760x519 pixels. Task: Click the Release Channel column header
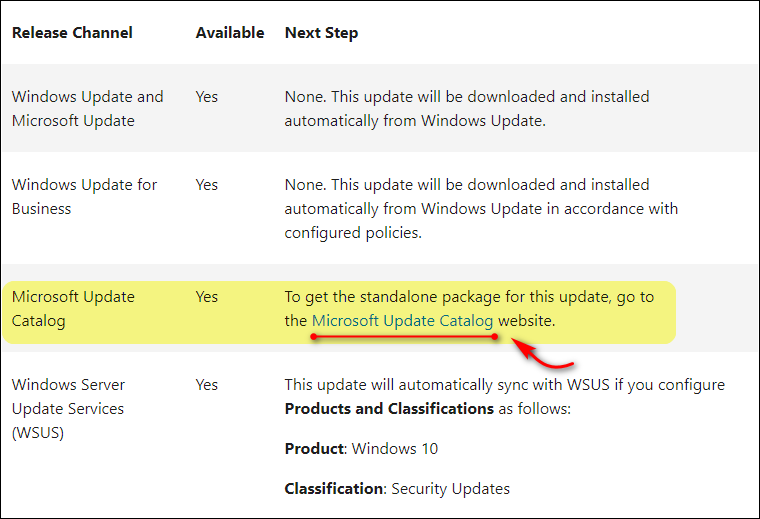(73, 33)
